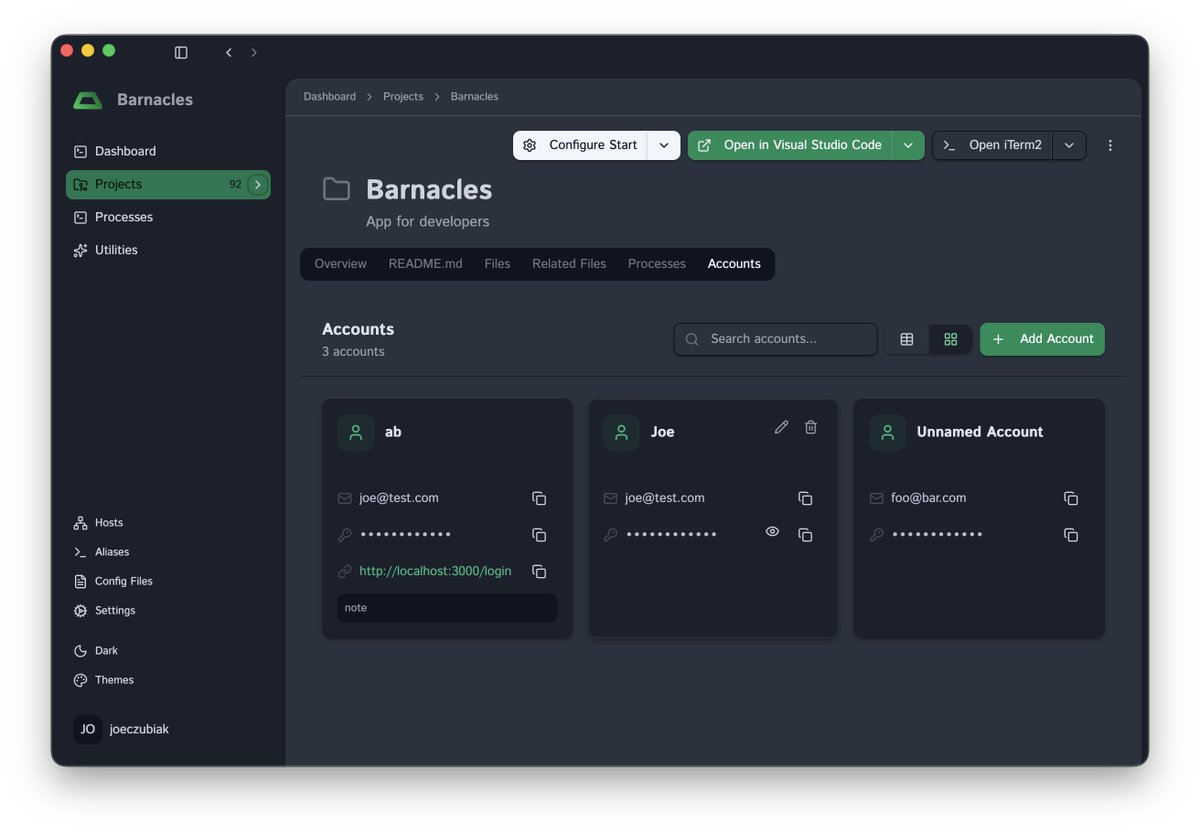Reveal the Joe account password
The width and height of the screenshot is (1200, 834).
coord(772,532)
